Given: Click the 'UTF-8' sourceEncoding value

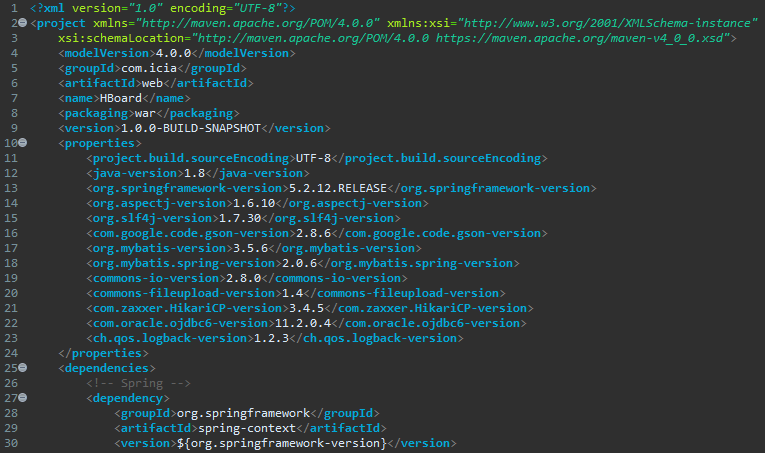Looking at the screenshot, I should pyautogui.click(x=314, y=158).
